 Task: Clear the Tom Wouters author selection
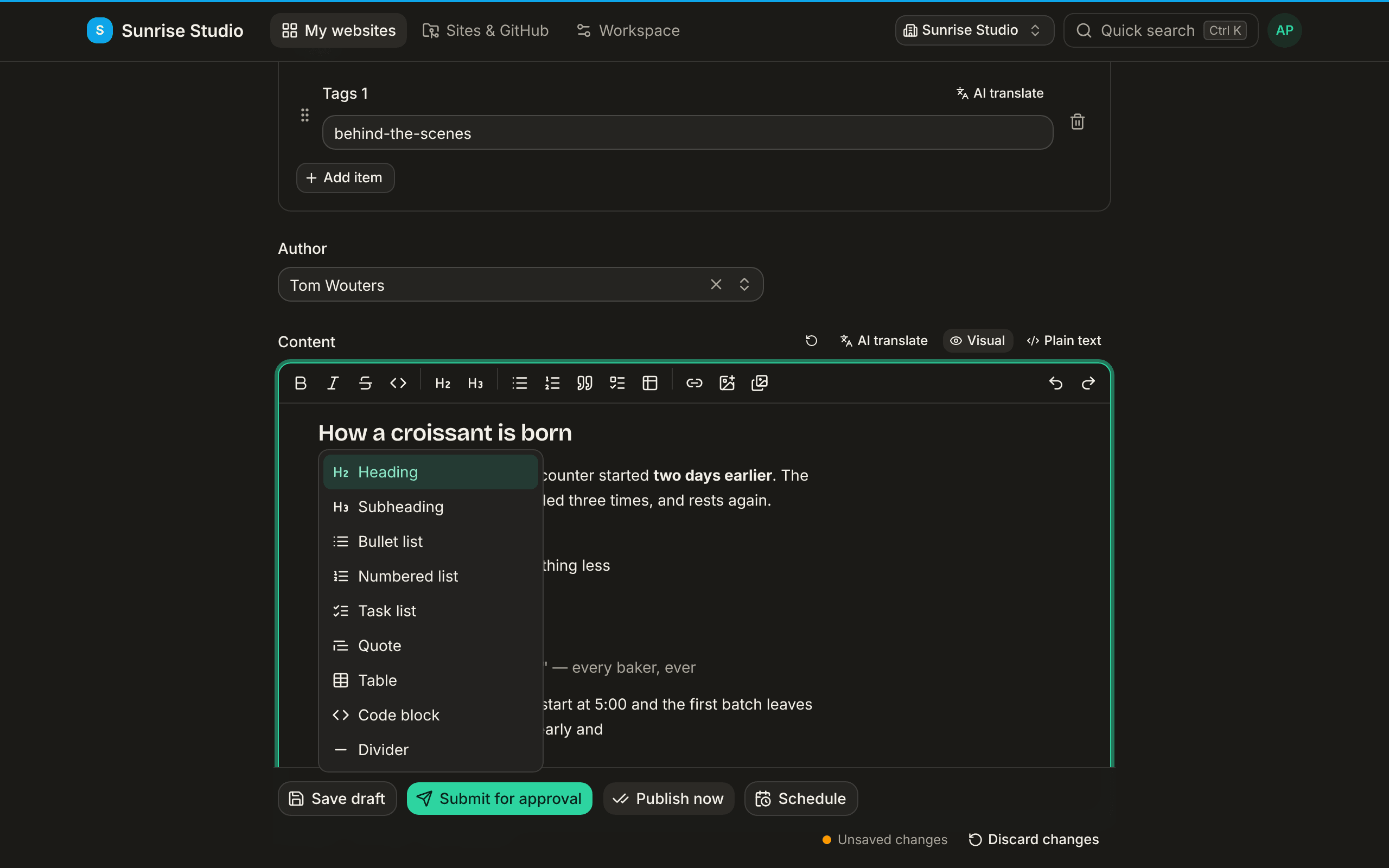click(716, 284)
